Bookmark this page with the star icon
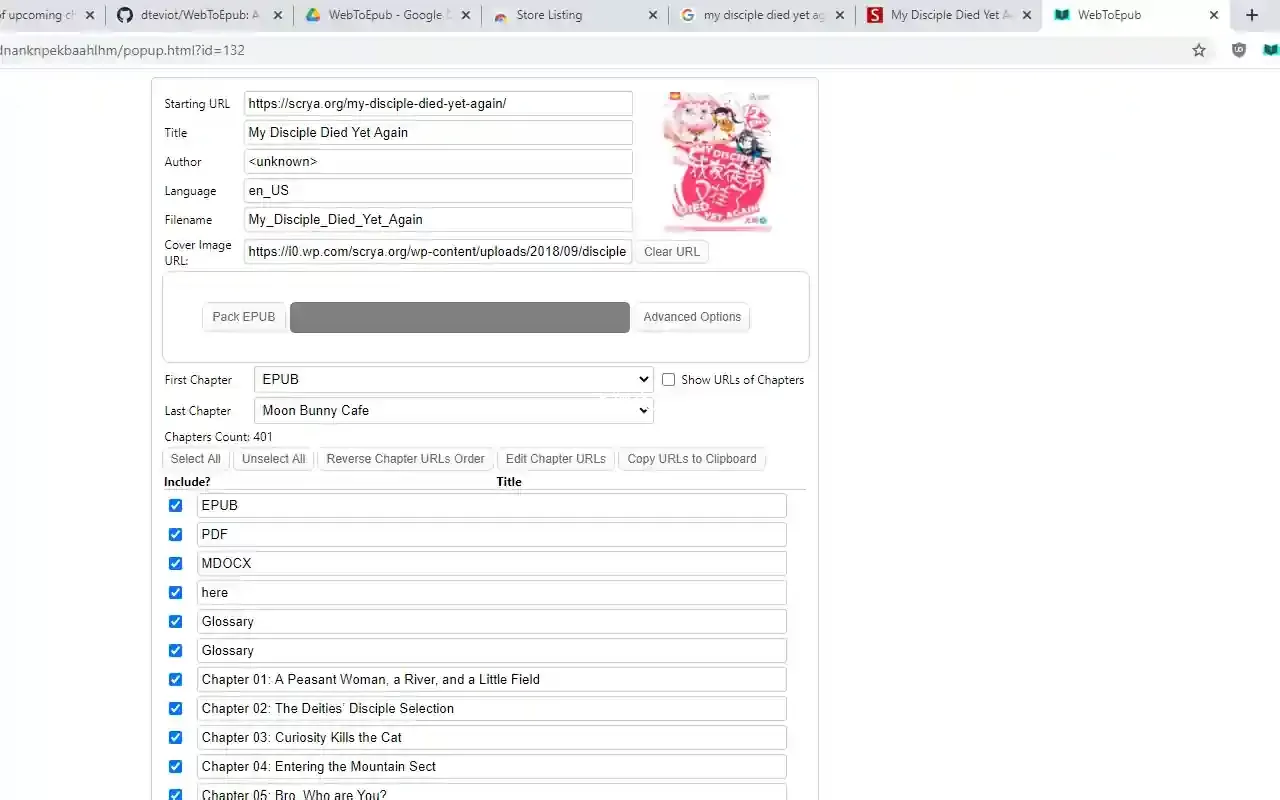The image size is (1280, 800). click(x=1199, y=50)
